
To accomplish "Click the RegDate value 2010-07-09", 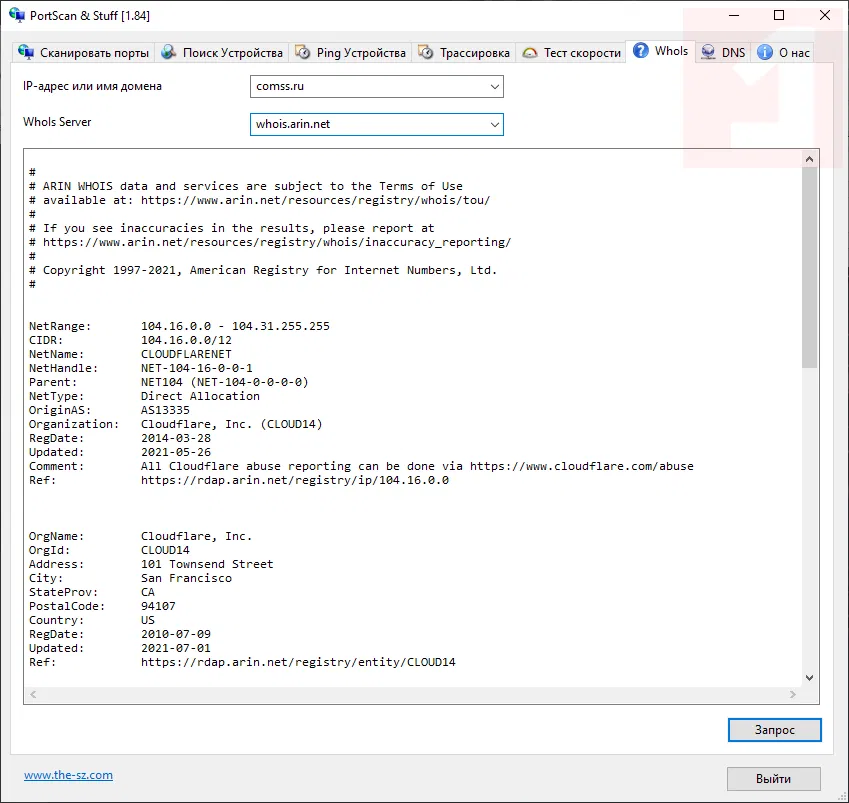I will [x=176, y=634].
